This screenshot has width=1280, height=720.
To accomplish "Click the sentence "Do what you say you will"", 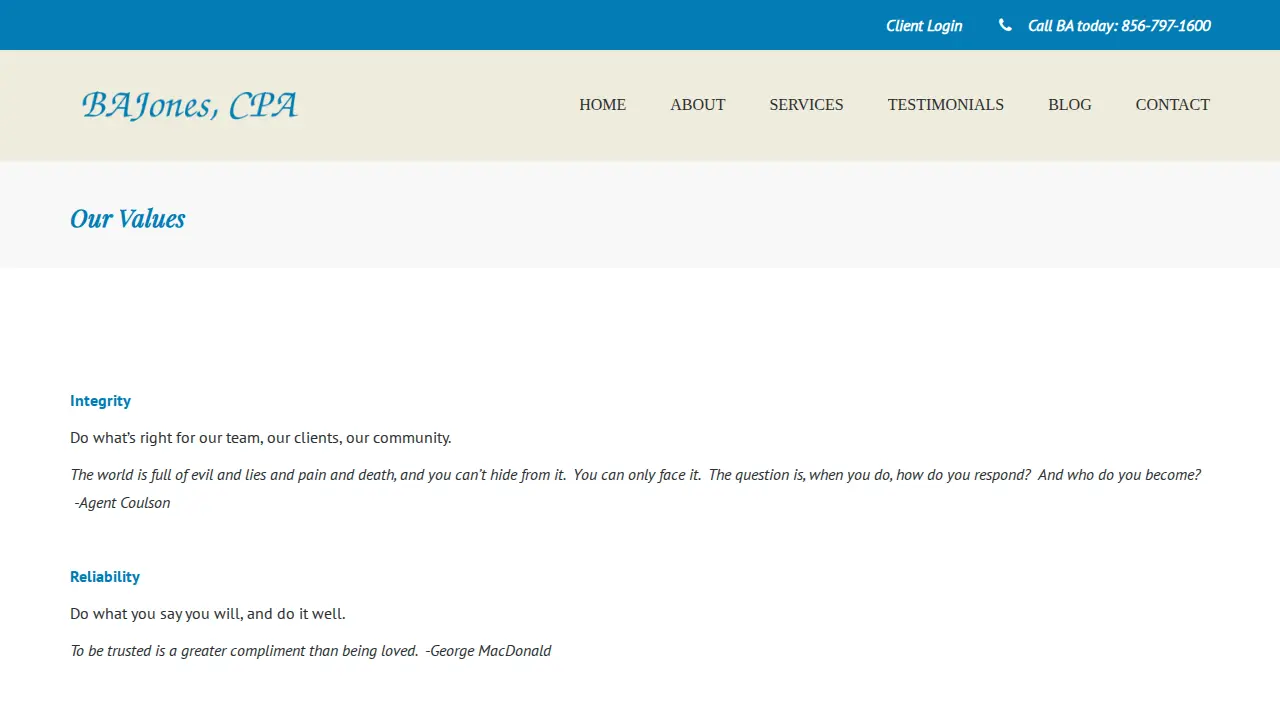I will coord(156,613).
